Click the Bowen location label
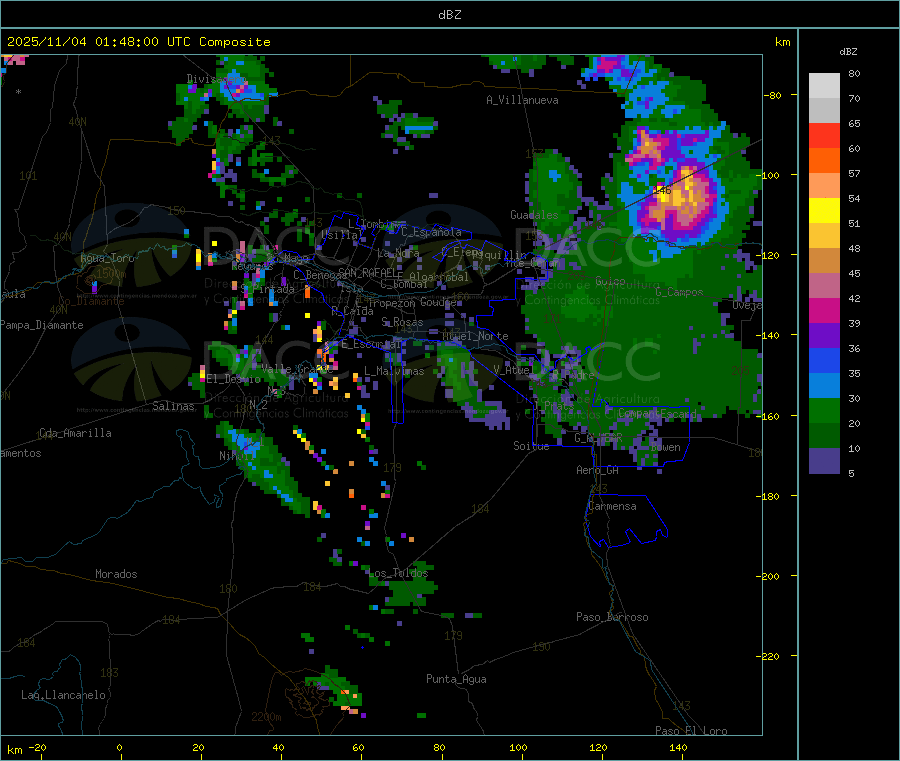 [665, 447]
